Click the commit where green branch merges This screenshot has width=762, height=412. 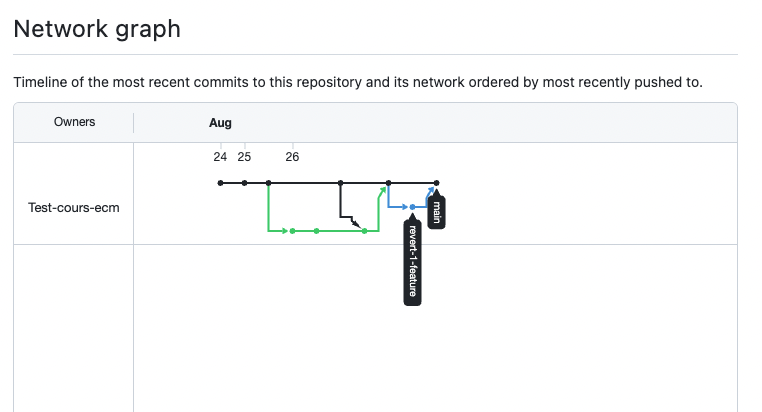388,183
